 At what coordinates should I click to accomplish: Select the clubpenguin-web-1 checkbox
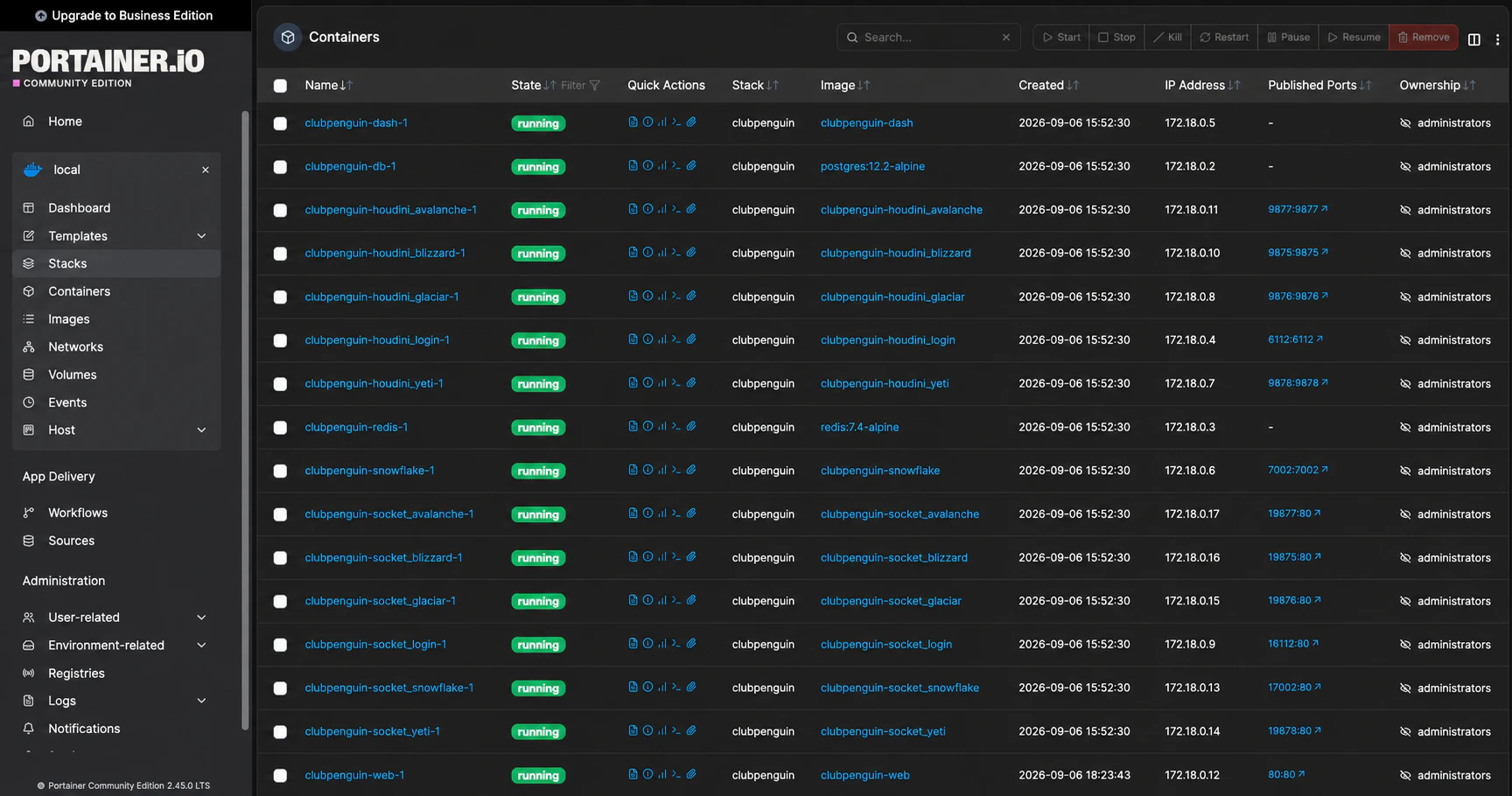(x=280, y=775)
